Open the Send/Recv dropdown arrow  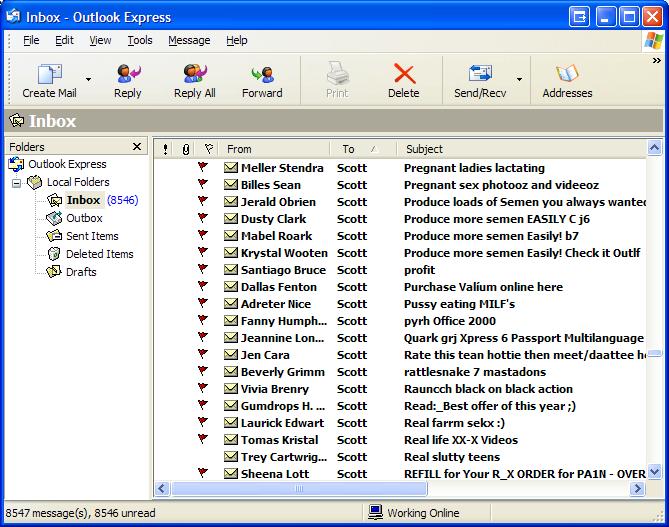point(519,79)
